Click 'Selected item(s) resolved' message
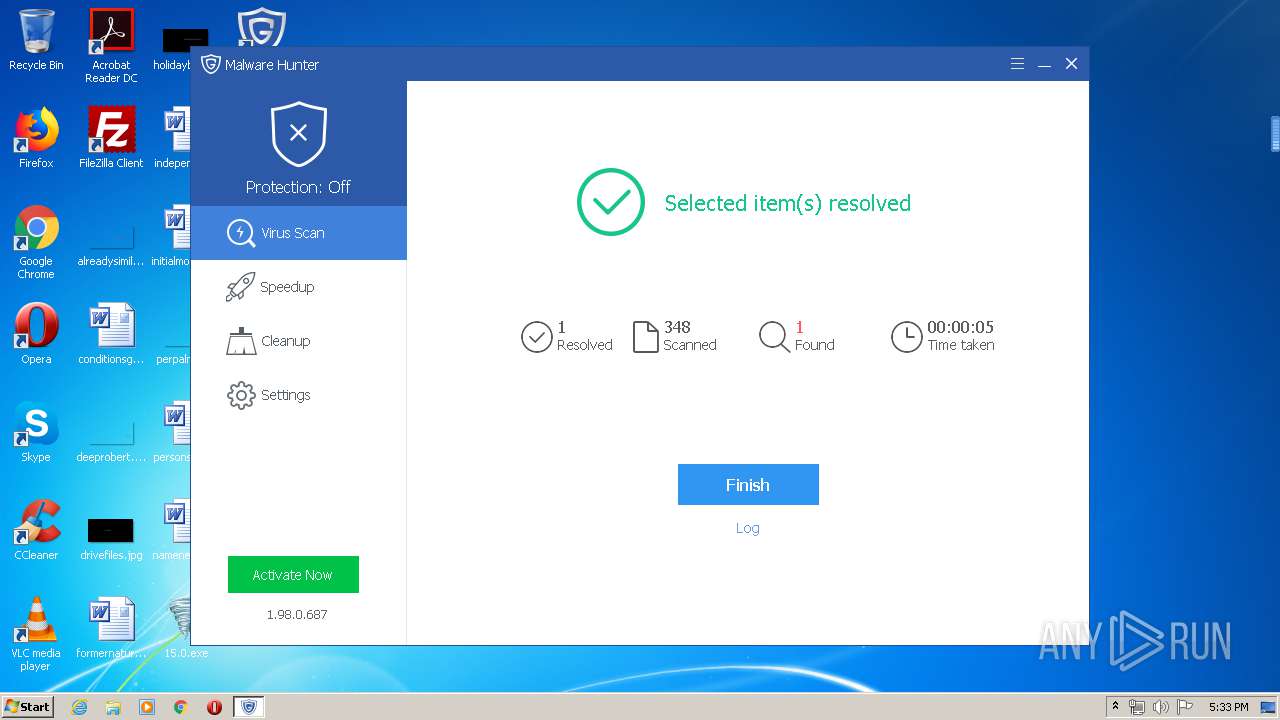 tap(788, 203)
